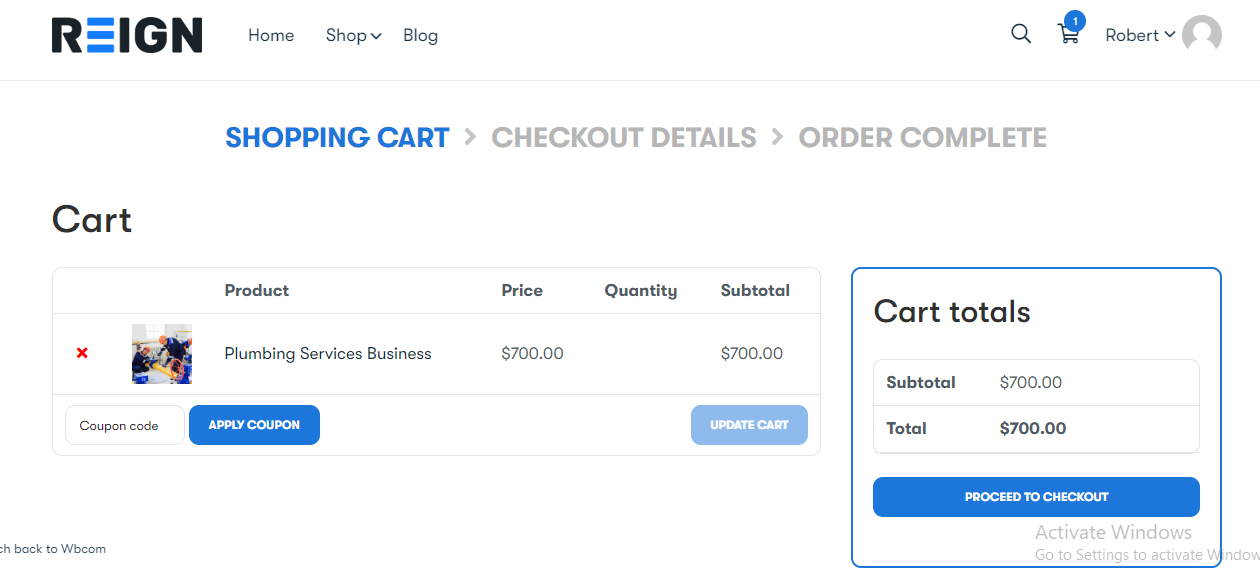Open the Plumbing Services Business product link
This screenshot has height=575, width=1260.
coord(328,353)
